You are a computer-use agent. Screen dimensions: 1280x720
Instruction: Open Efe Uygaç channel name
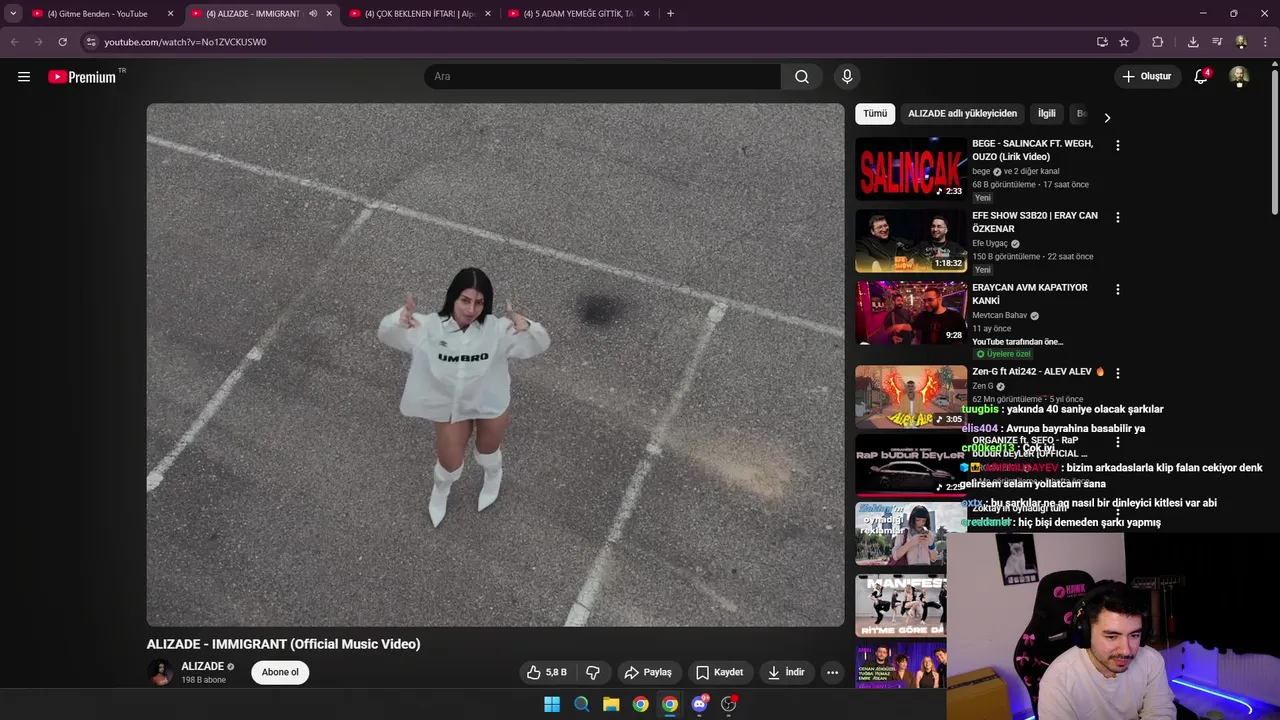point(990,243)
